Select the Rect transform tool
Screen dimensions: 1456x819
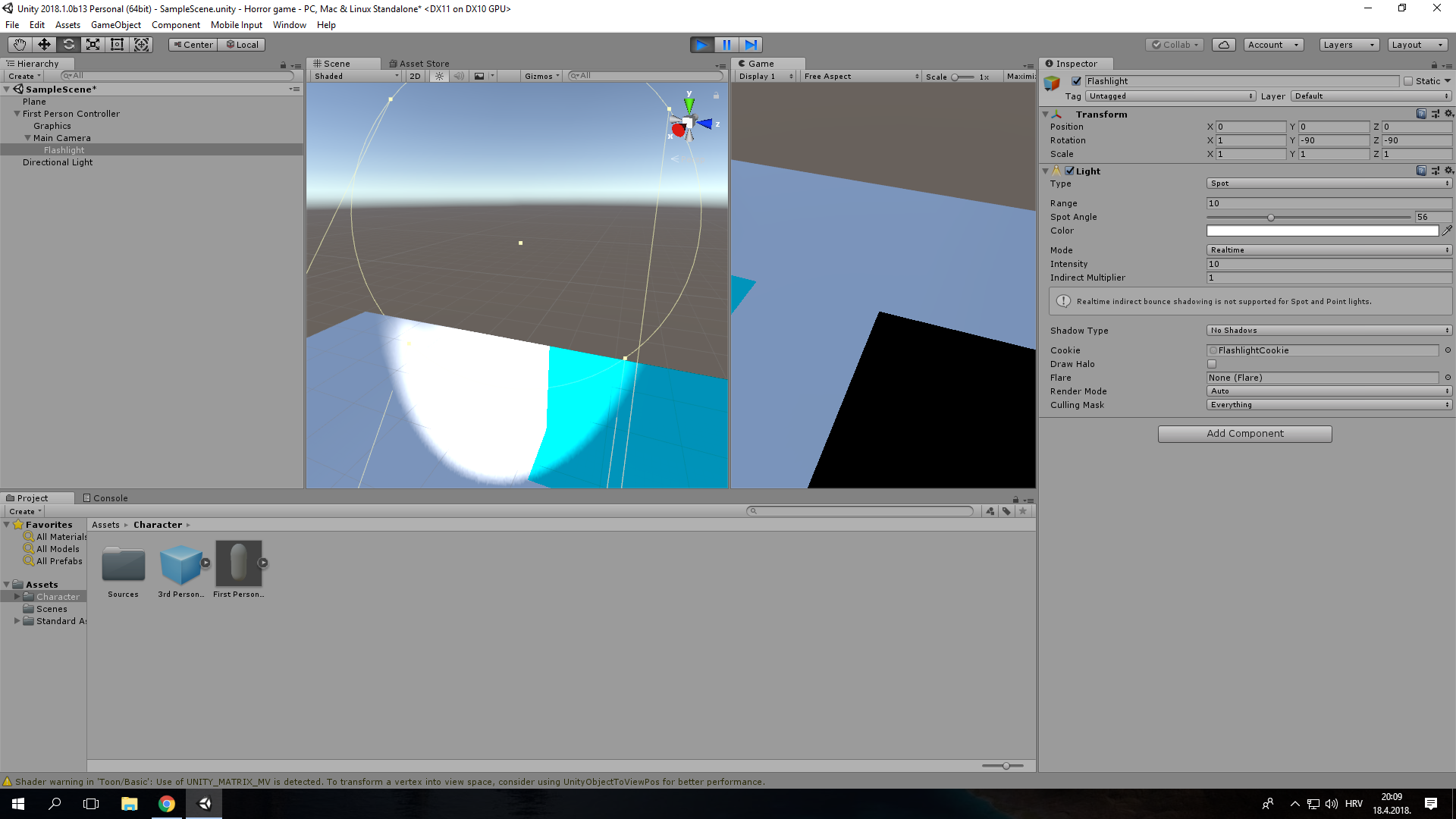tap(117, 45)
